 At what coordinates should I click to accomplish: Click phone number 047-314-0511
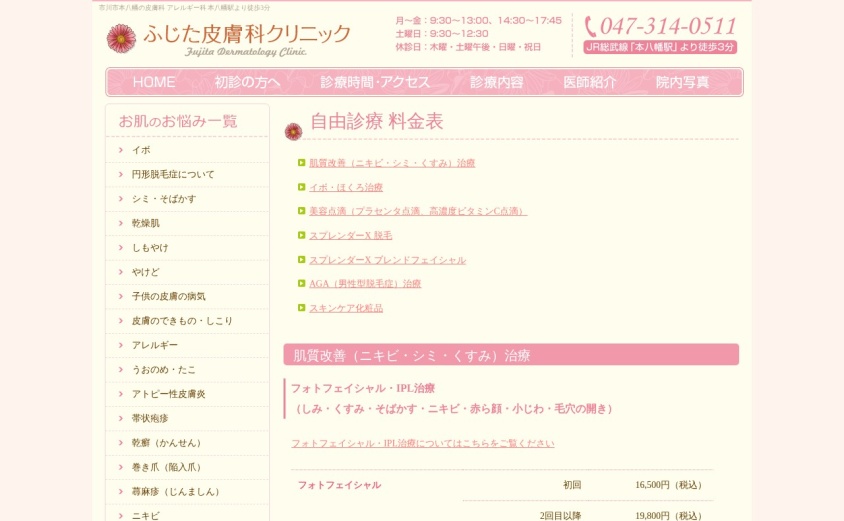[x=667, y=26]
